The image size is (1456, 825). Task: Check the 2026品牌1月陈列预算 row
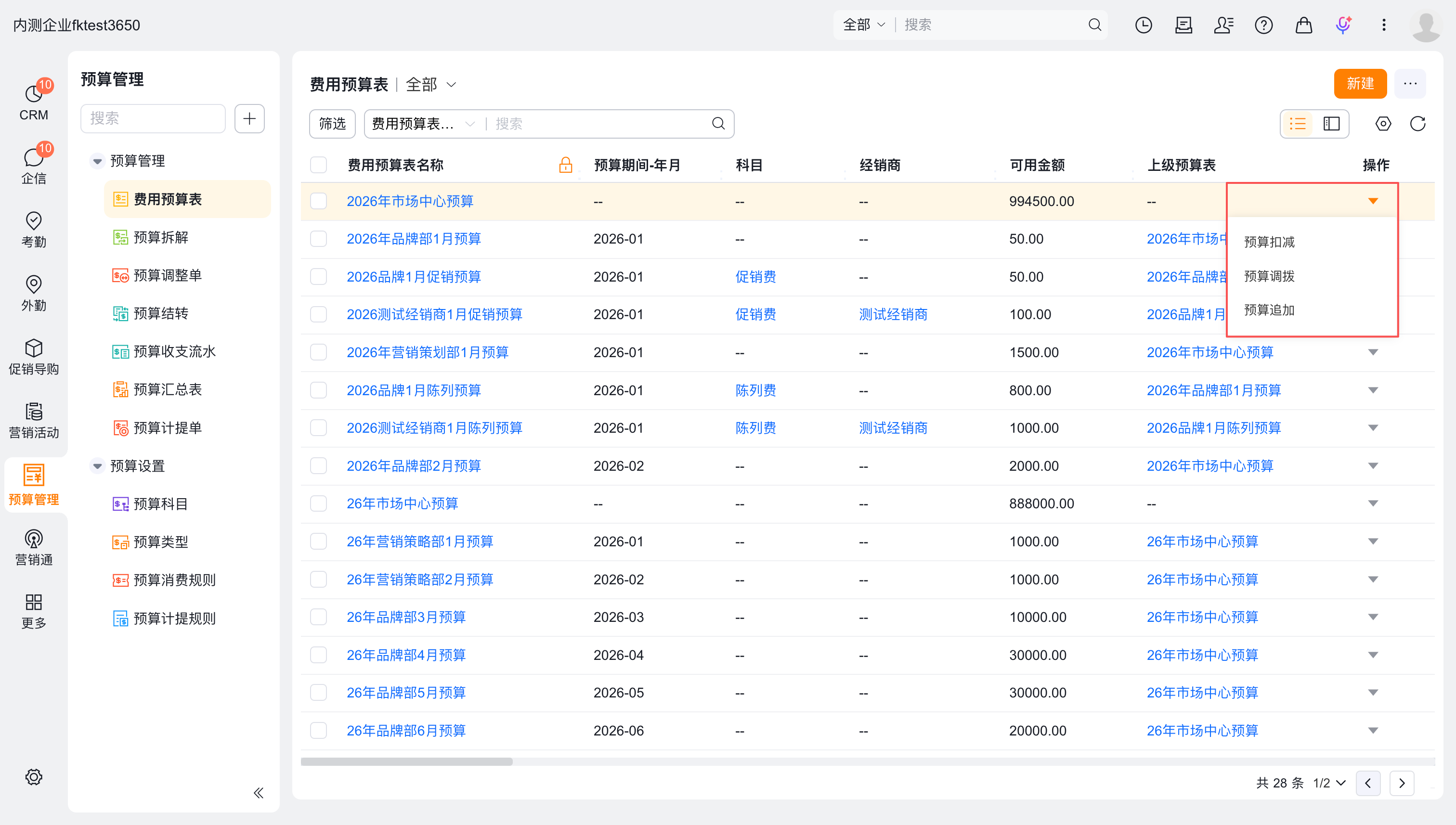319,390
